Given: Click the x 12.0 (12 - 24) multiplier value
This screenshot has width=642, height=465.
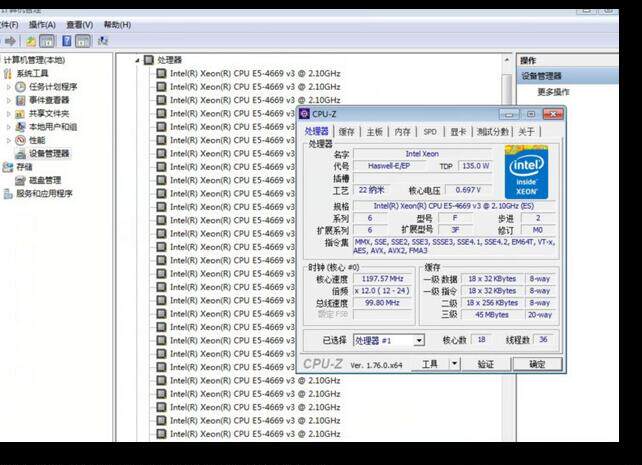Looking at the screenshot, I should (x=382, y=291).
